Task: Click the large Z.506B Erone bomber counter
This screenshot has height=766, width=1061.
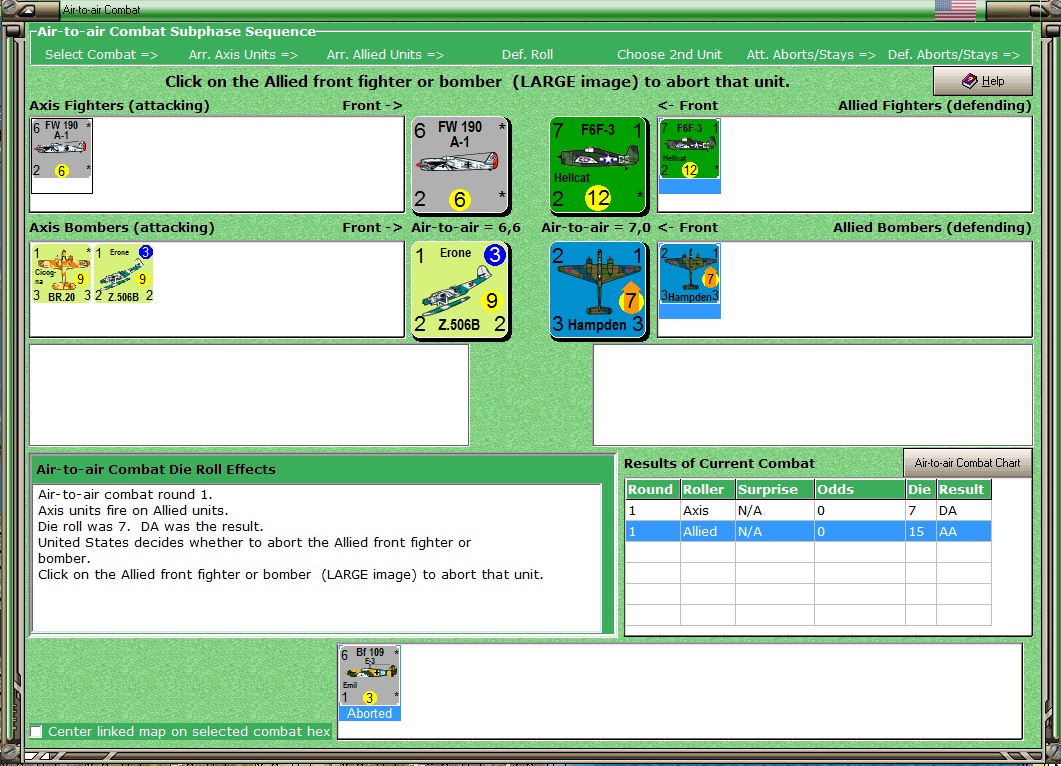Action: pyautogui.click(x=461, y=290)
